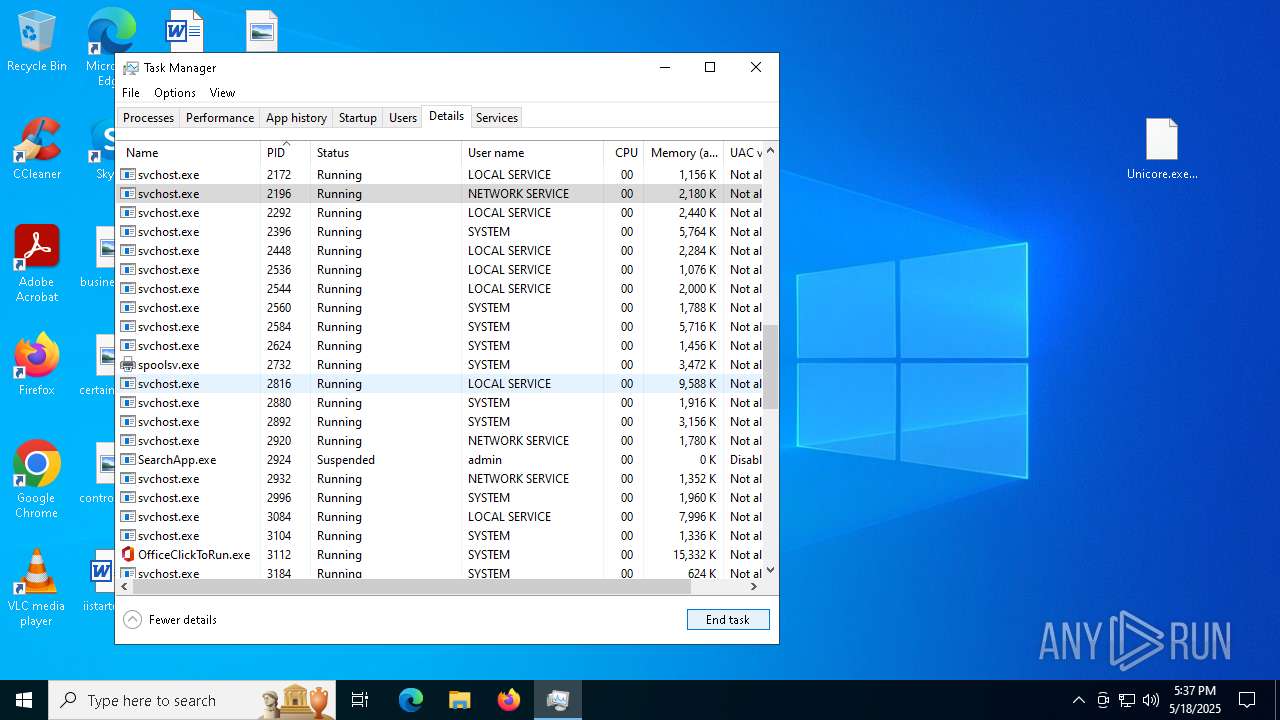Switch to the Performance tab
The width and height of the screenshot is (1280, 720).
click(x=220, y=118)
